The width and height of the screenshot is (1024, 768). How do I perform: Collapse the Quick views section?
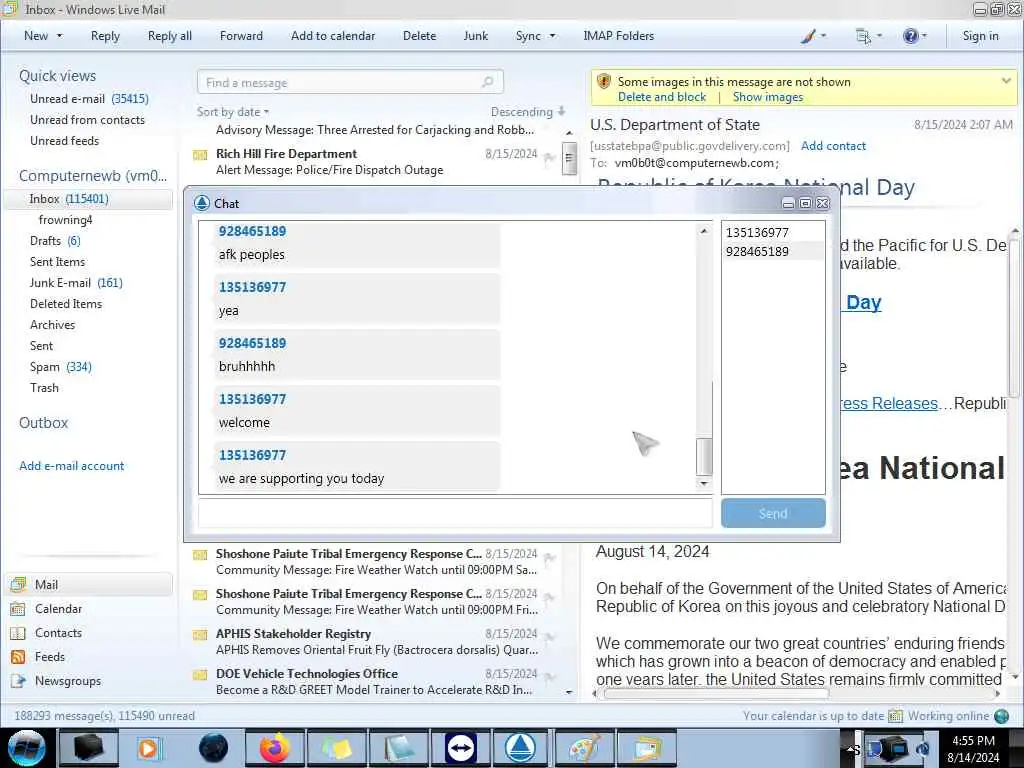(57, 76)
